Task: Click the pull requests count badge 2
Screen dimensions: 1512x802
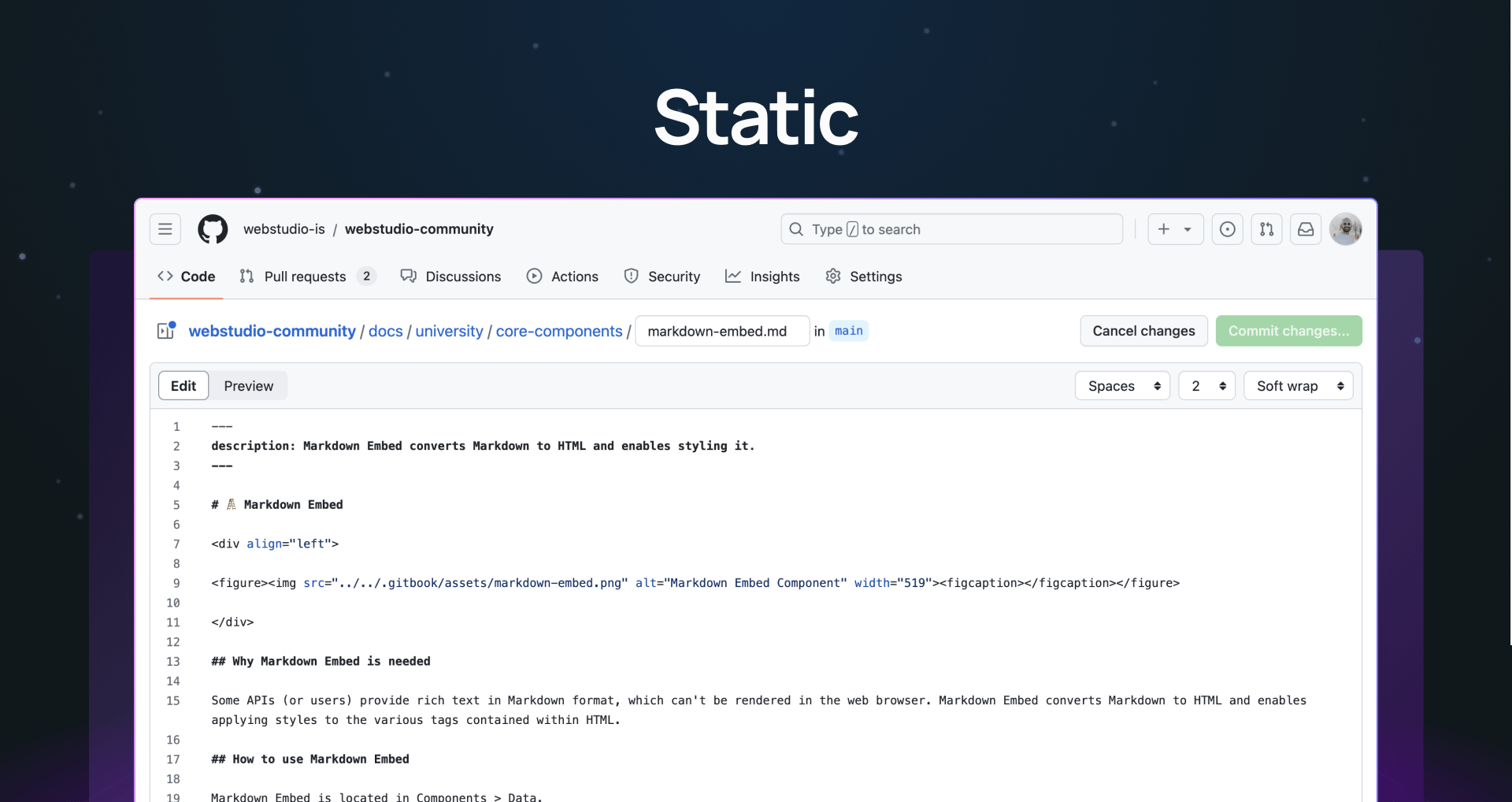Action: tap(366, 277)
